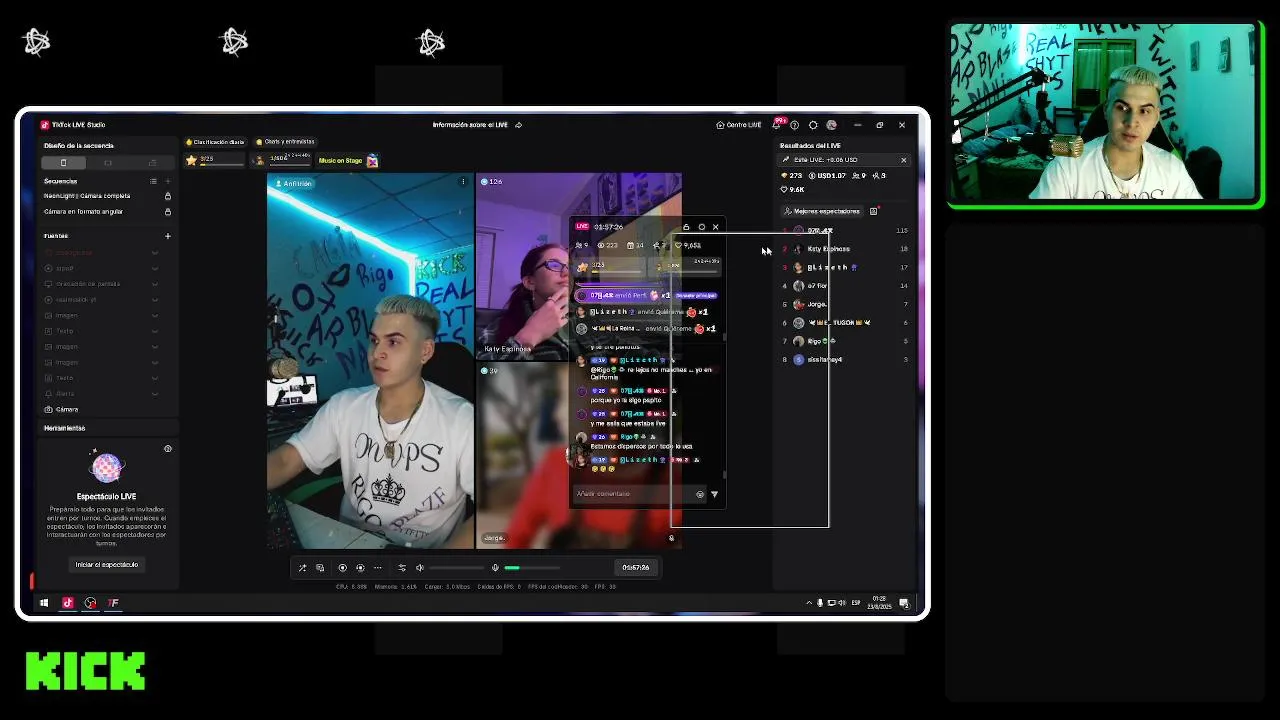The image size is (1280, 720).
Task: Click the 01:57:26 live timer button
Action: click(635, 568)
